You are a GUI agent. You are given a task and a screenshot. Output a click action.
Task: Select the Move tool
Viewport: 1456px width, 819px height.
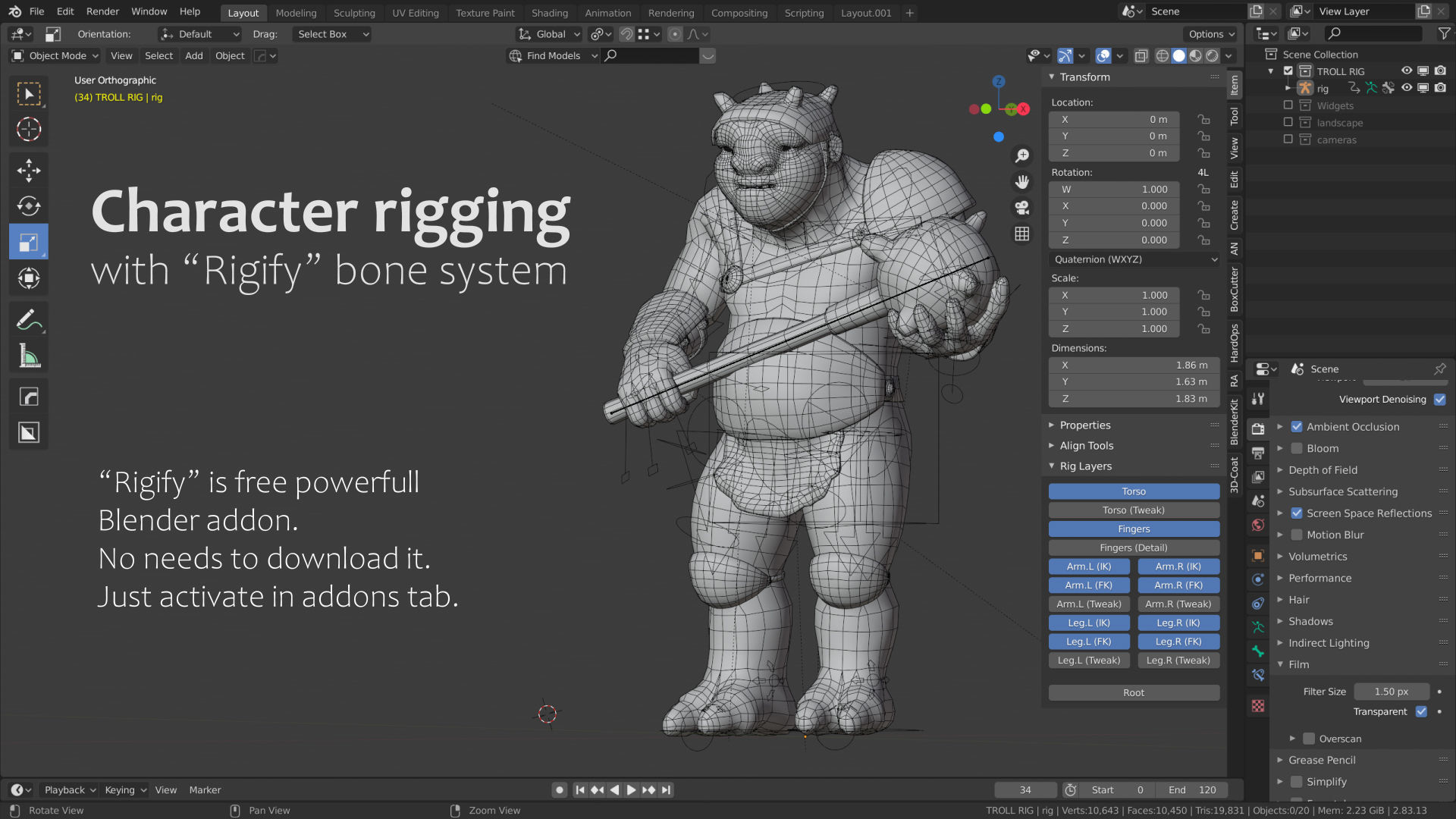pyautogui.click(x=29, y=171)
